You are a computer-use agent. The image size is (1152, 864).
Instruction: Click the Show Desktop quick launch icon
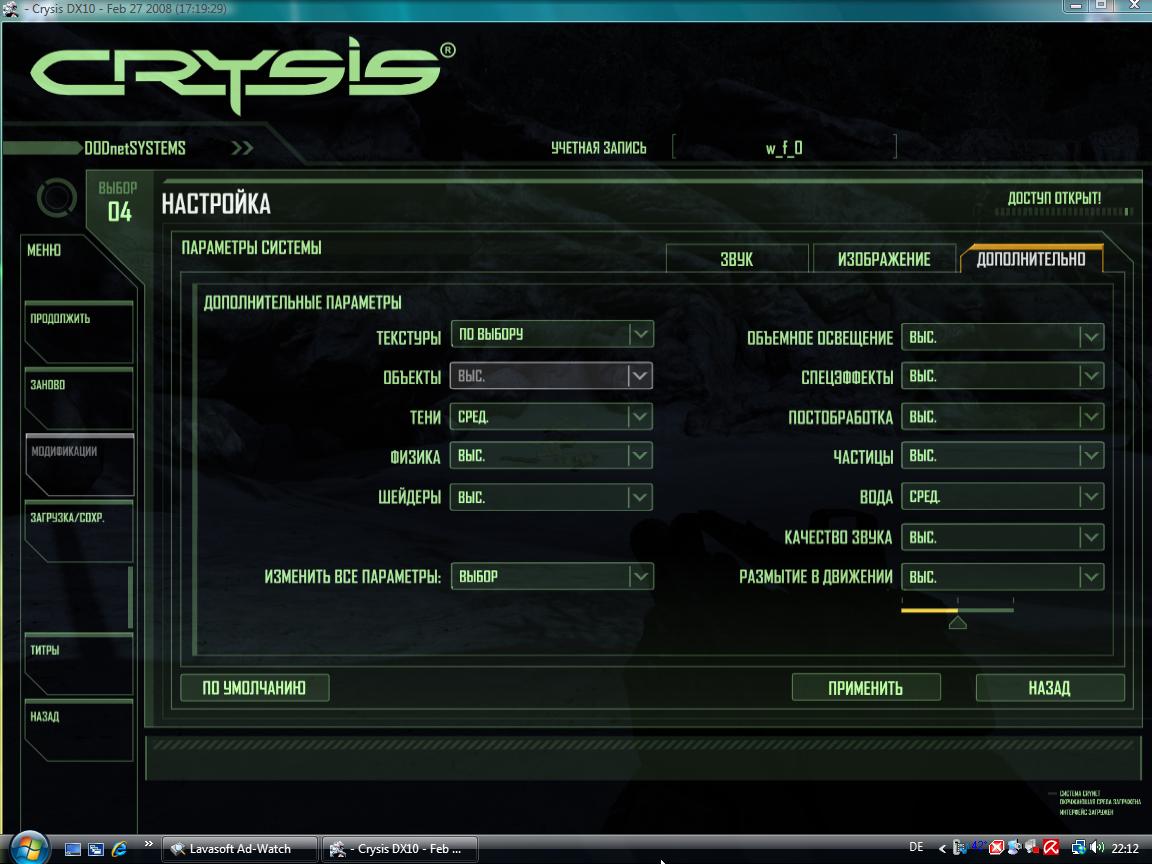(72, 849)
